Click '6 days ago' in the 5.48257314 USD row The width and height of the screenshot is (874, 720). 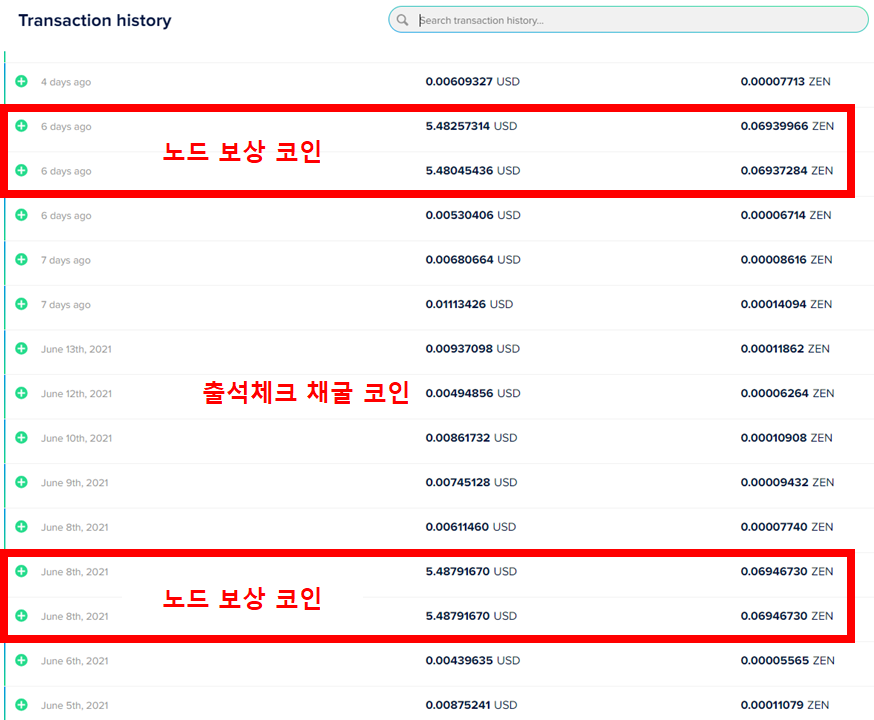point(66,127)
